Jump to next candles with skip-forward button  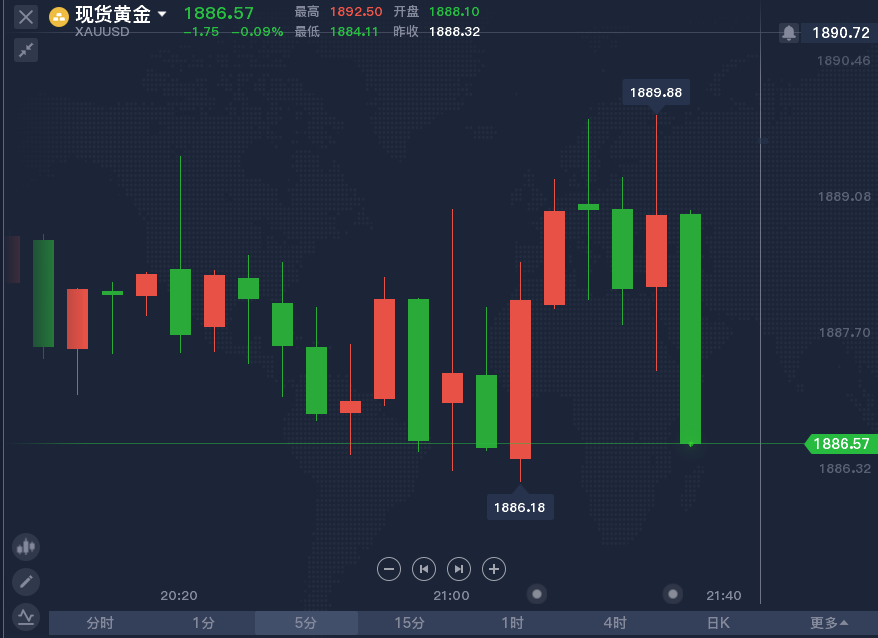click(x=459, y=569)
